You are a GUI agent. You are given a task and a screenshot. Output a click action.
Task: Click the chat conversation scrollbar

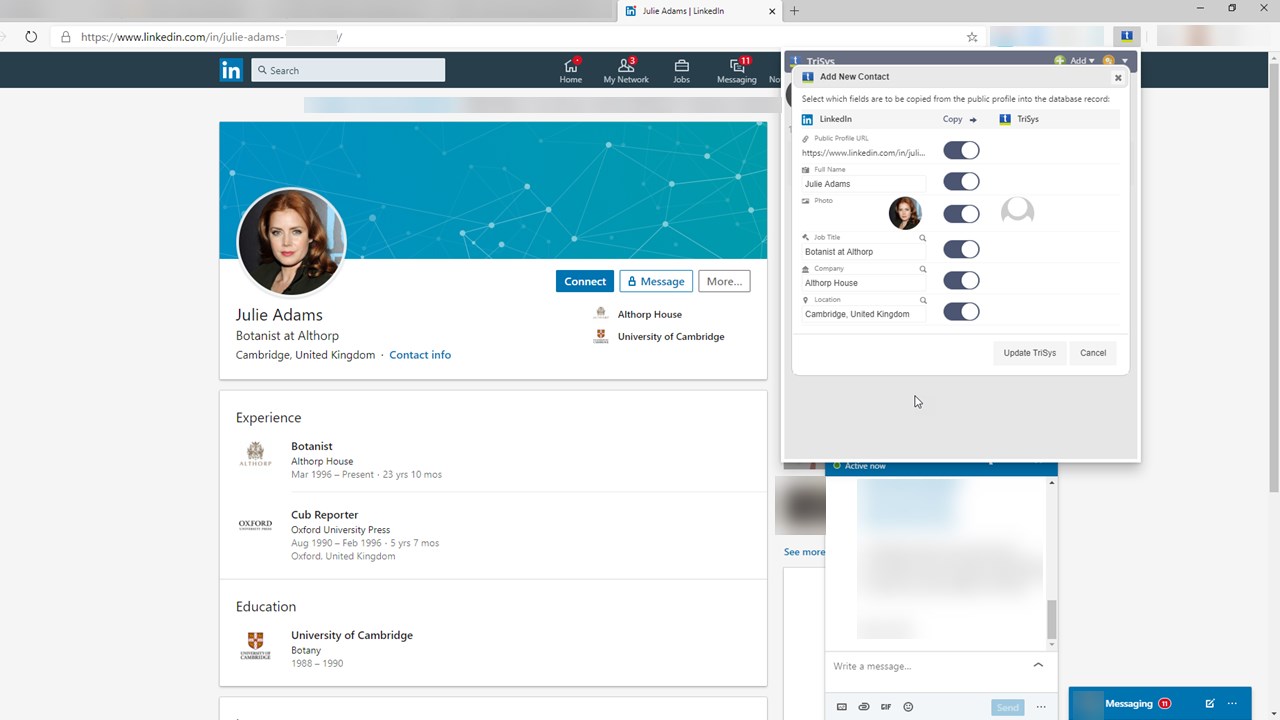[x=1051, y=620]
